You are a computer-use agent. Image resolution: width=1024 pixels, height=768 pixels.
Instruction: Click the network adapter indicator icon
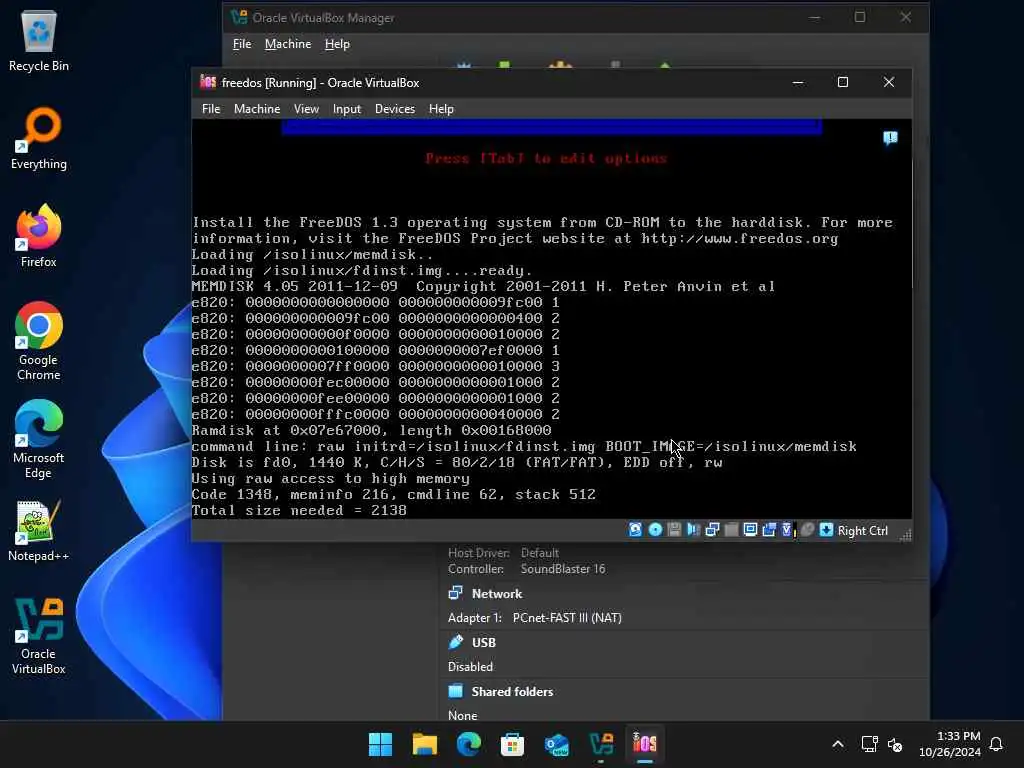[x=712, y=530]
